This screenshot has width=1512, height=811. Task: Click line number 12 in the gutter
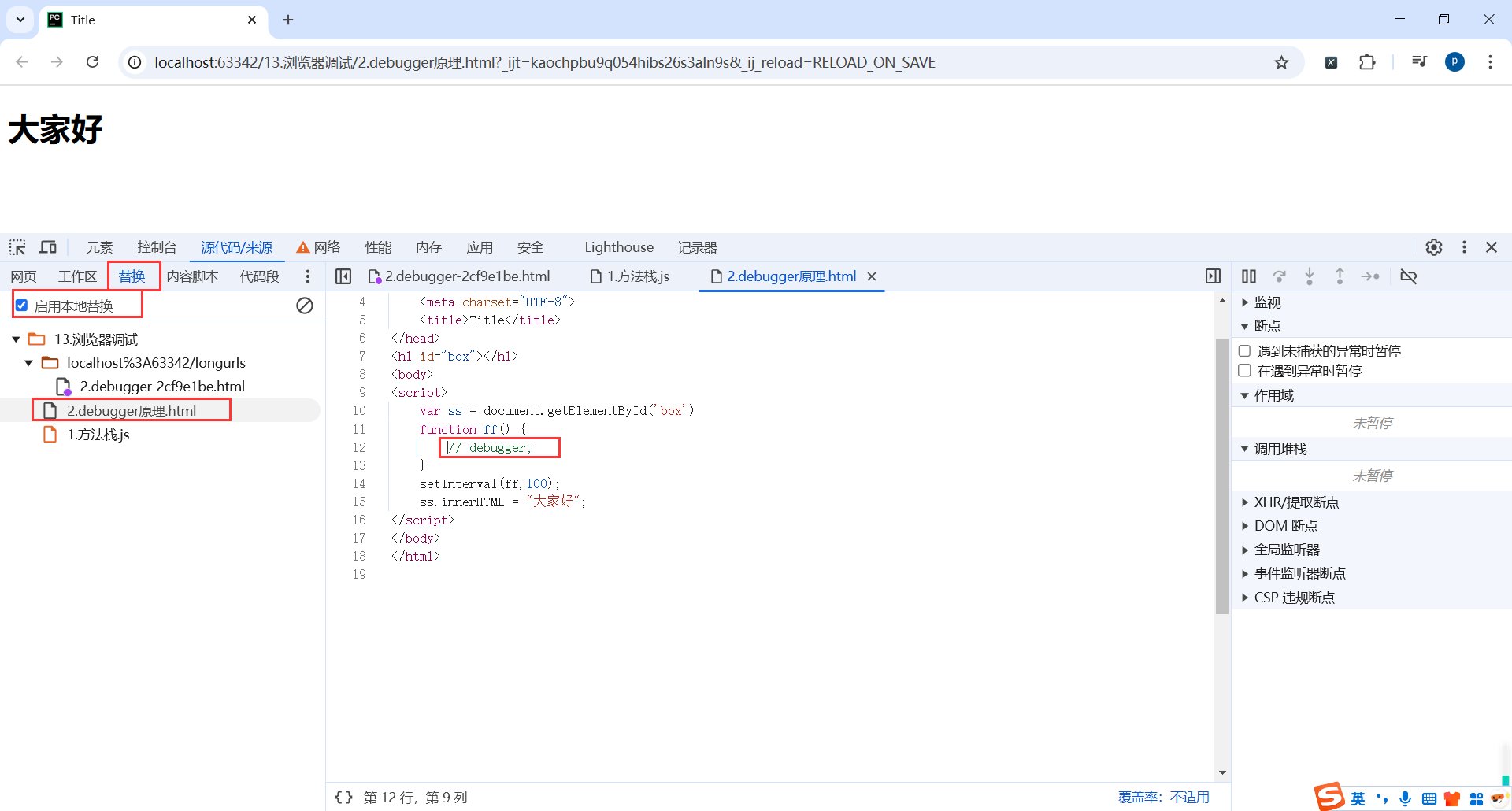coord(359,447)
